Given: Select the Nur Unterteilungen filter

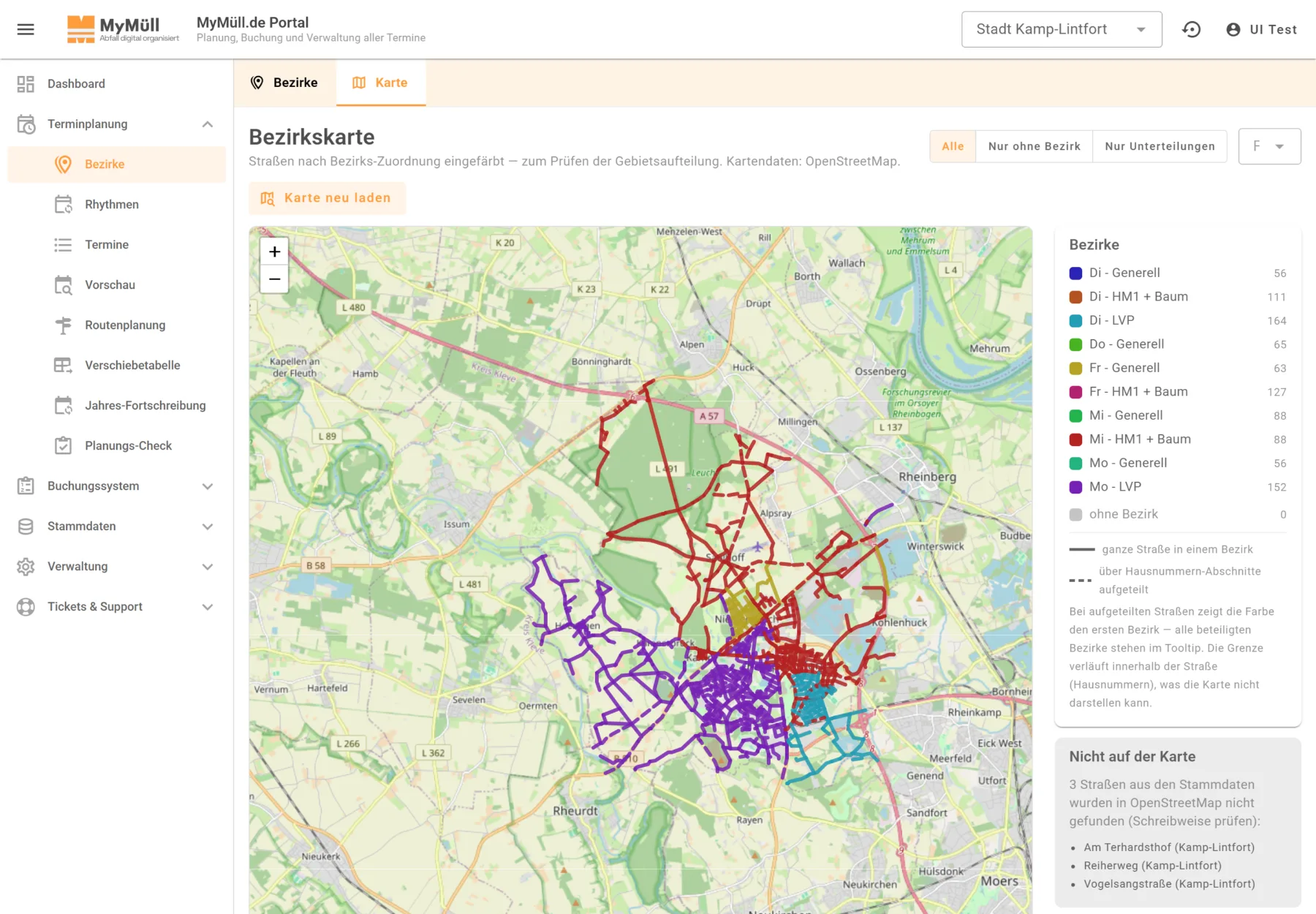Looking at the screenshot, I should pyautogui.click(x=1160, y=146).
